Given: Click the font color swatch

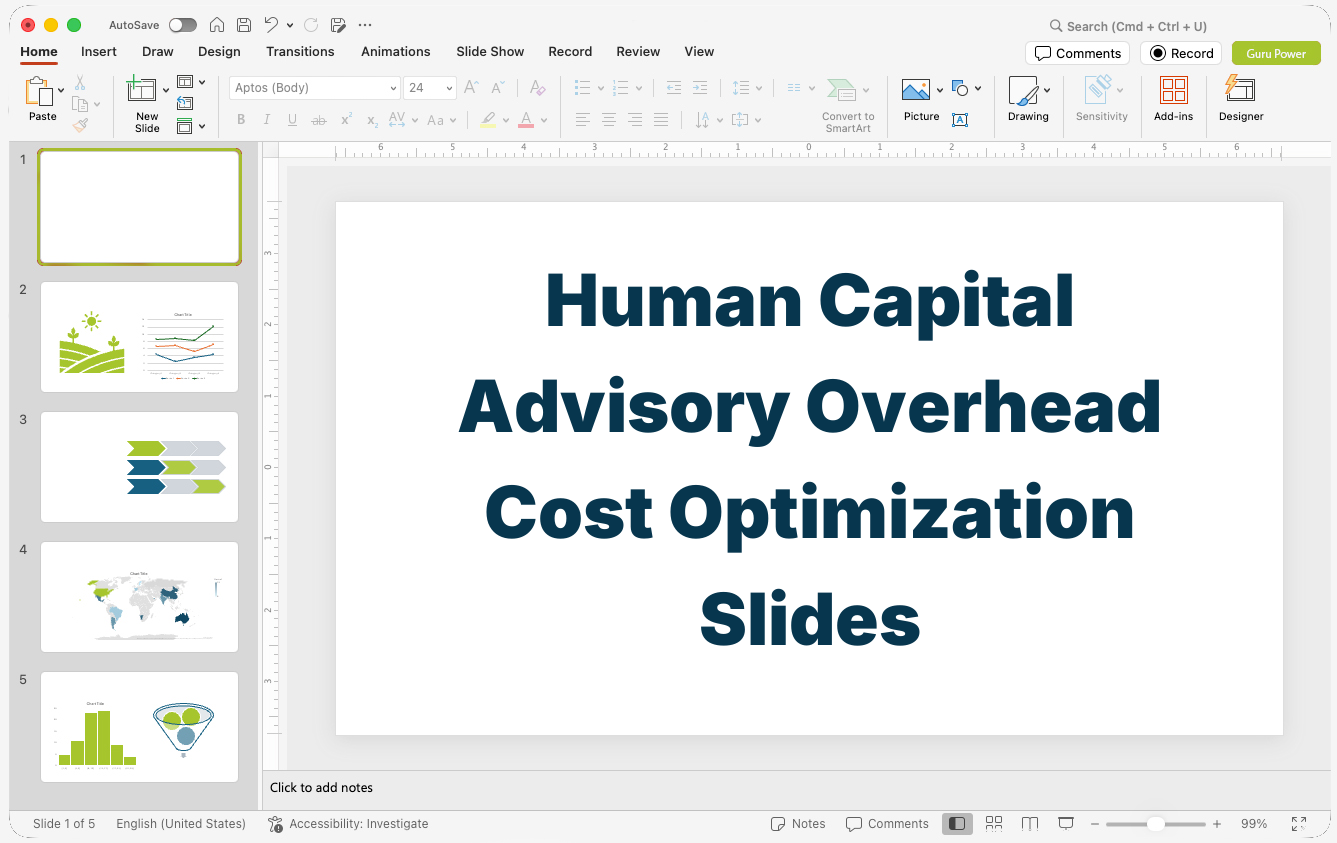Looking at the screenshot, I should [526, 120].
